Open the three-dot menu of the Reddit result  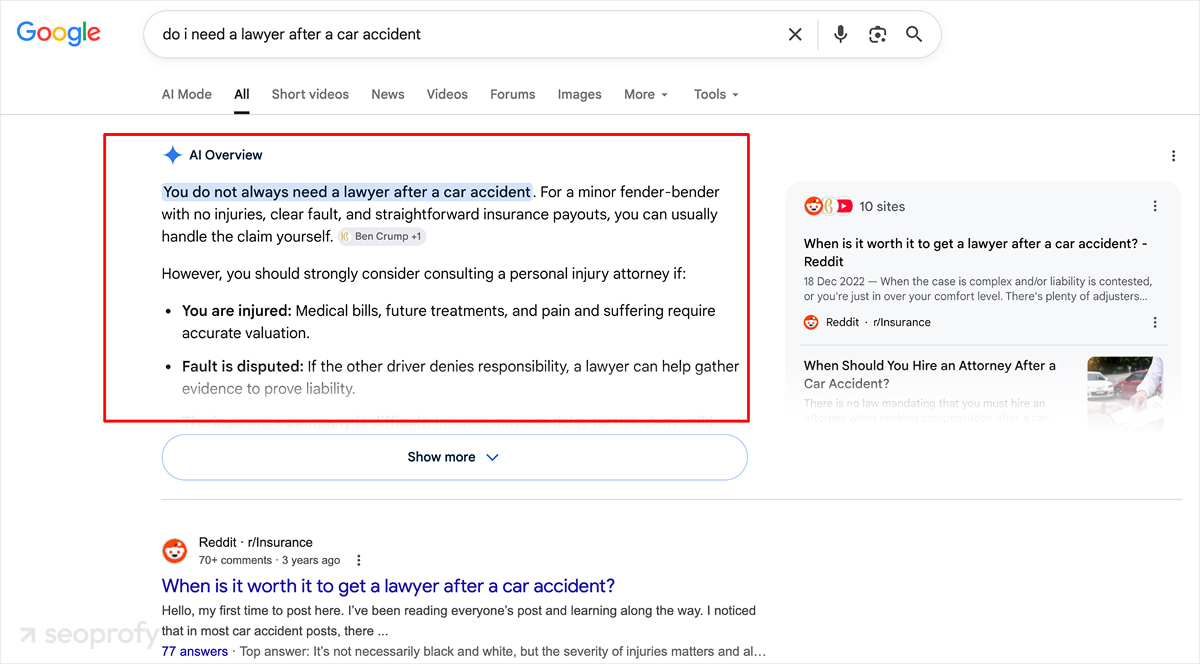coord(359,560)
